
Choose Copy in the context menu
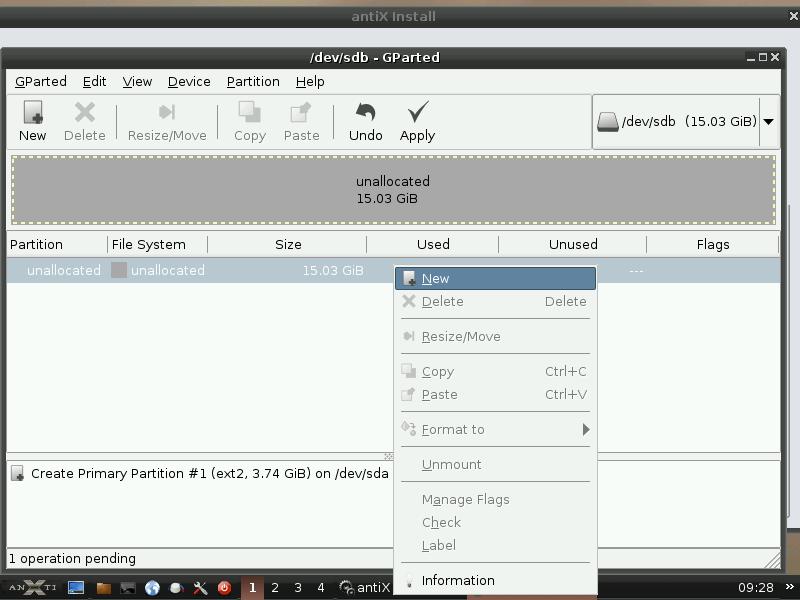[x=495, y=371]
